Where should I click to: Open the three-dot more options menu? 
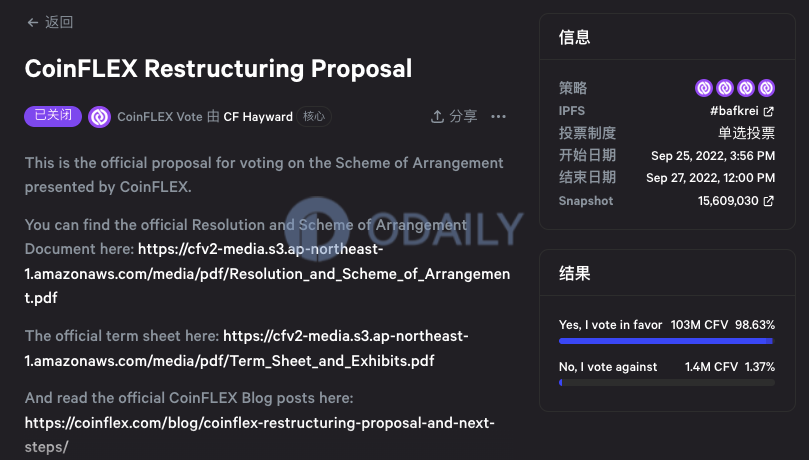pyautogui.click(x=498, y=117)
